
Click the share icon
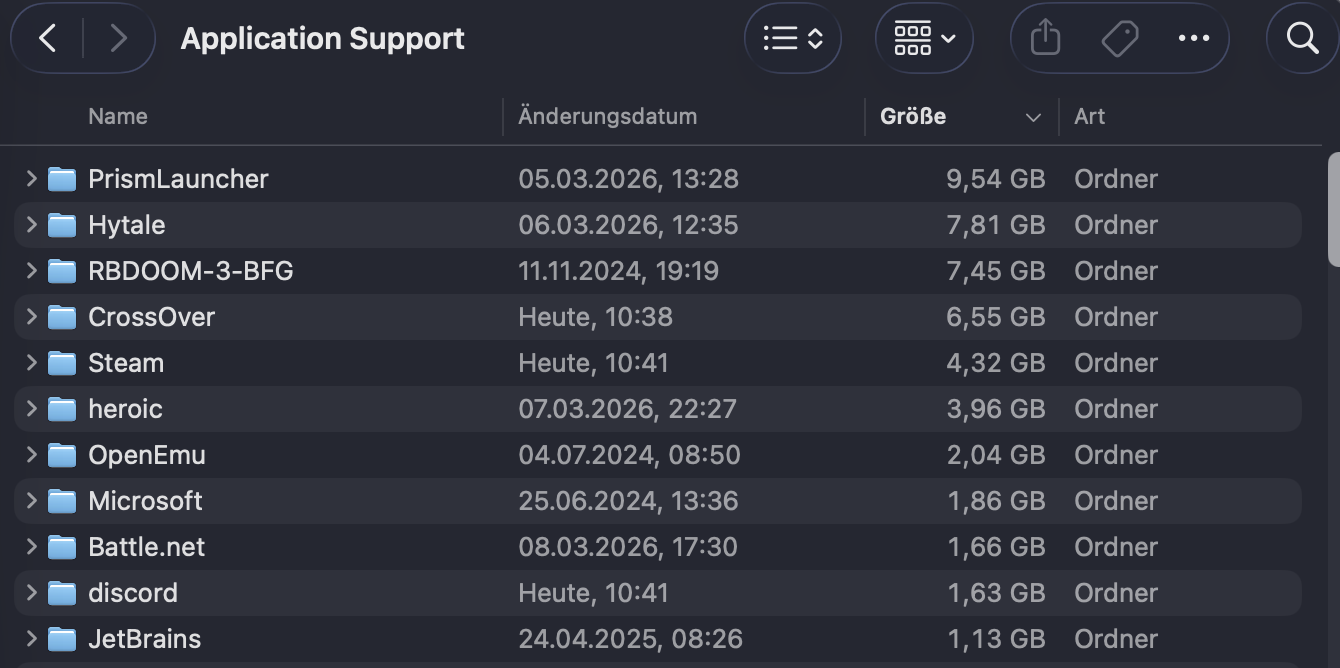coord(1045,39)
